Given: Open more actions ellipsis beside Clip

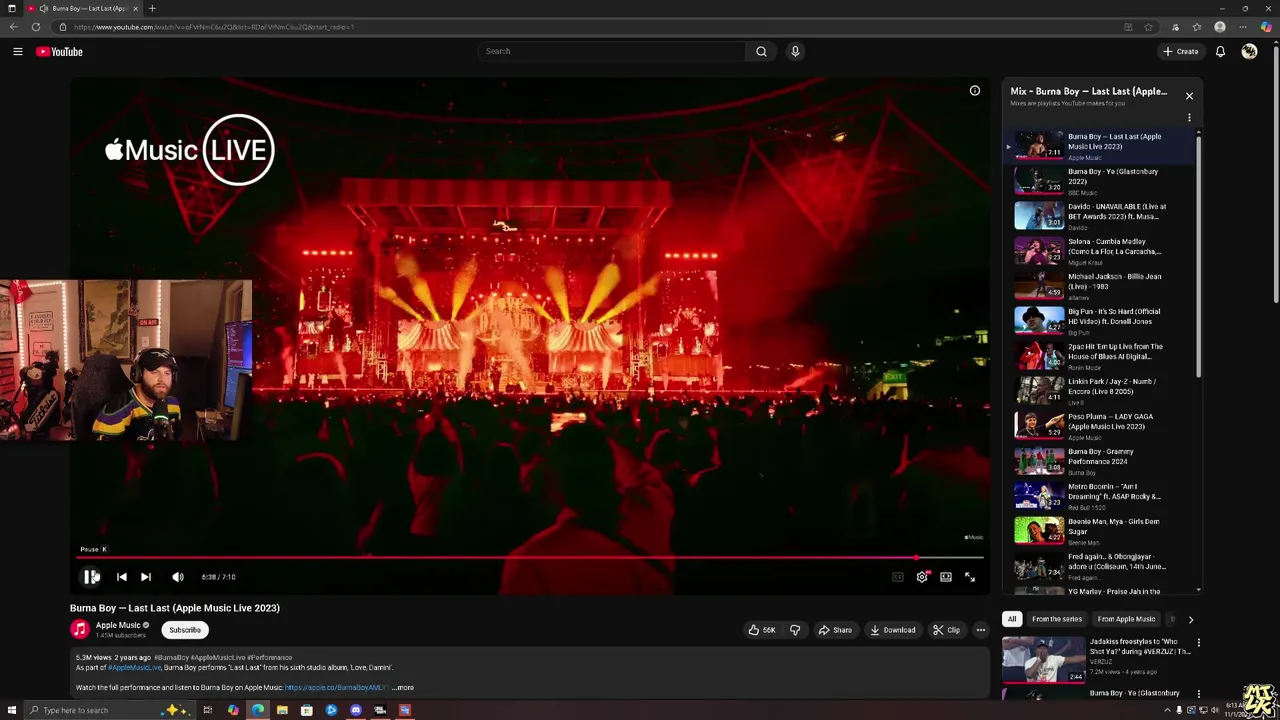Looking at the screenshot, I should [981, 630].
